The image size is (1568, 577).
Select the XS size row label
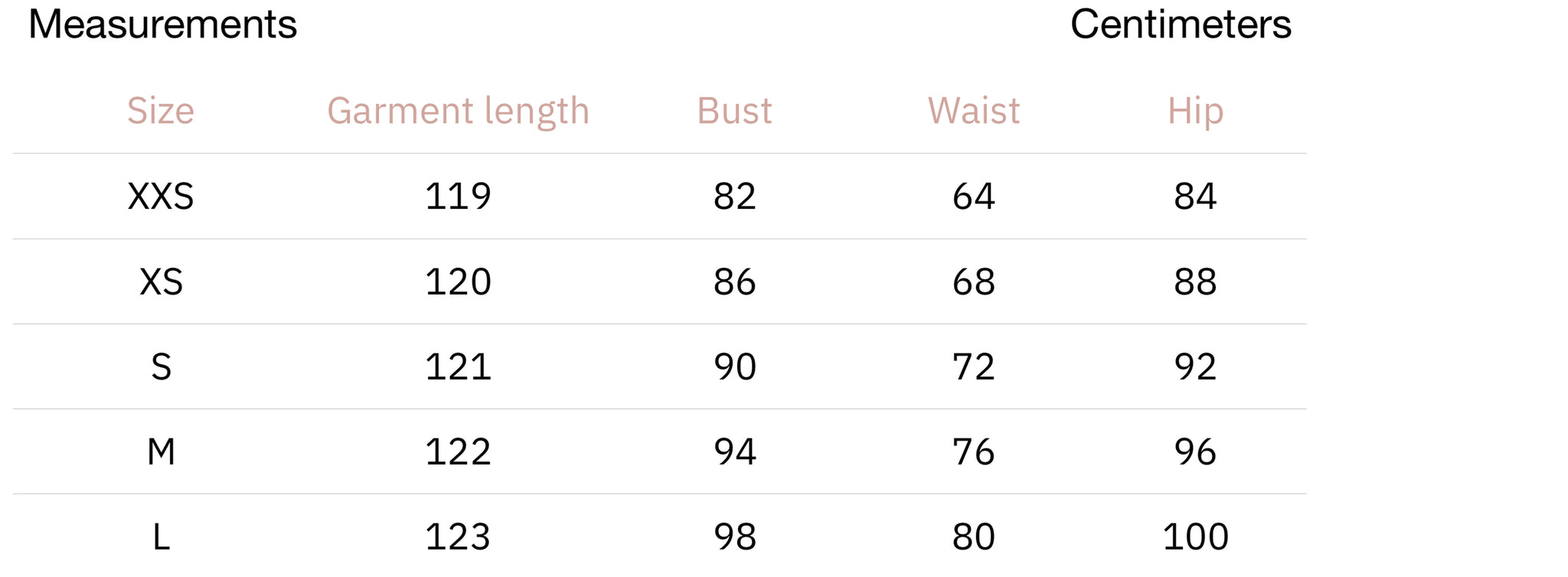click(161, 282)
